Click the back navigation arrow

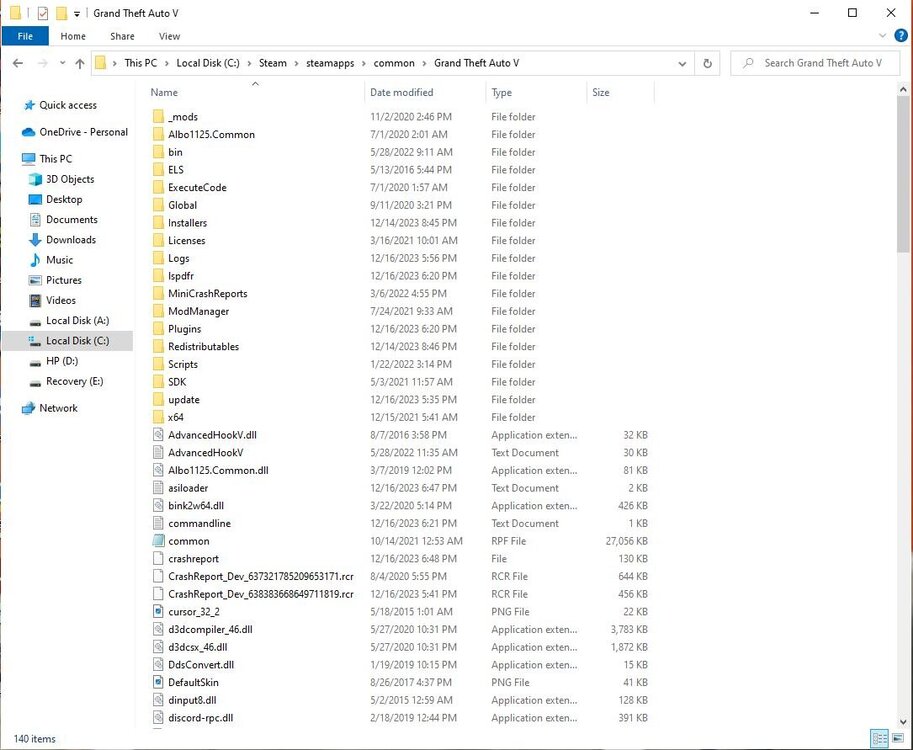18,63
